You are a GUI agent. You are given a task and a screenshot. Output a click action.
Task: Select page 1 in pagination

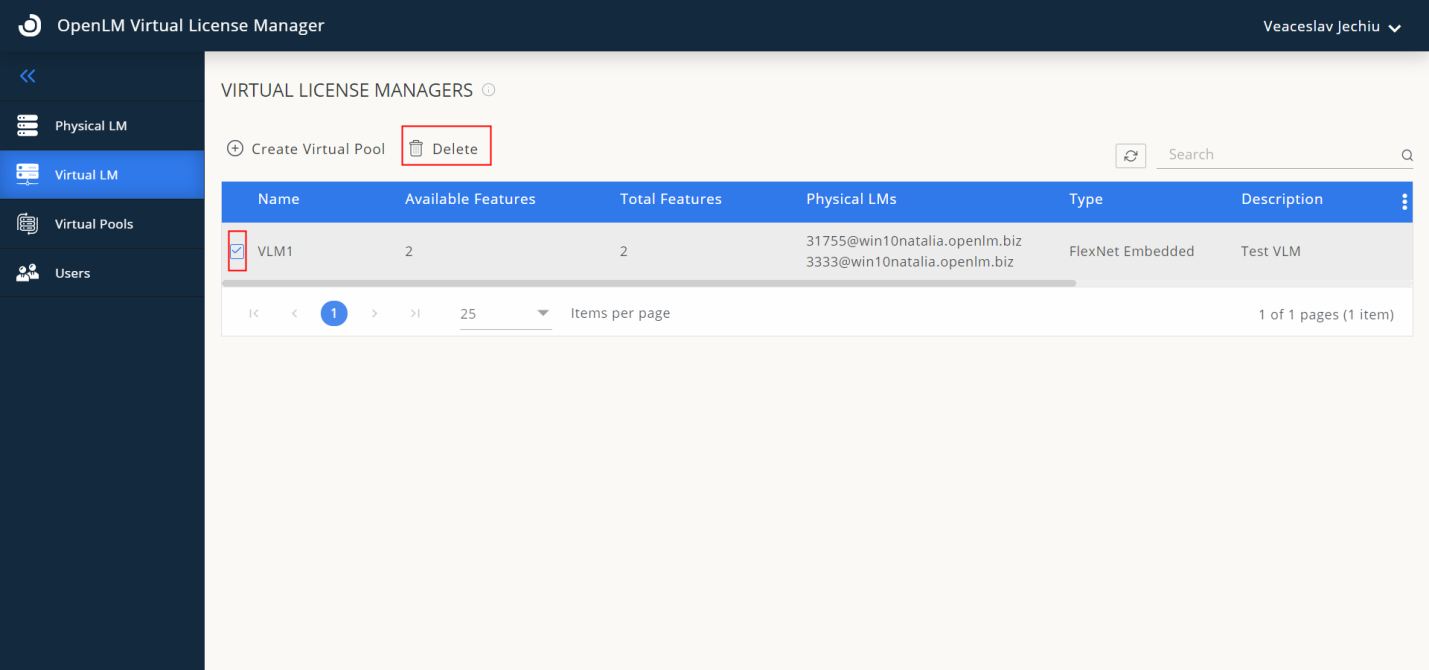[334, 314]
